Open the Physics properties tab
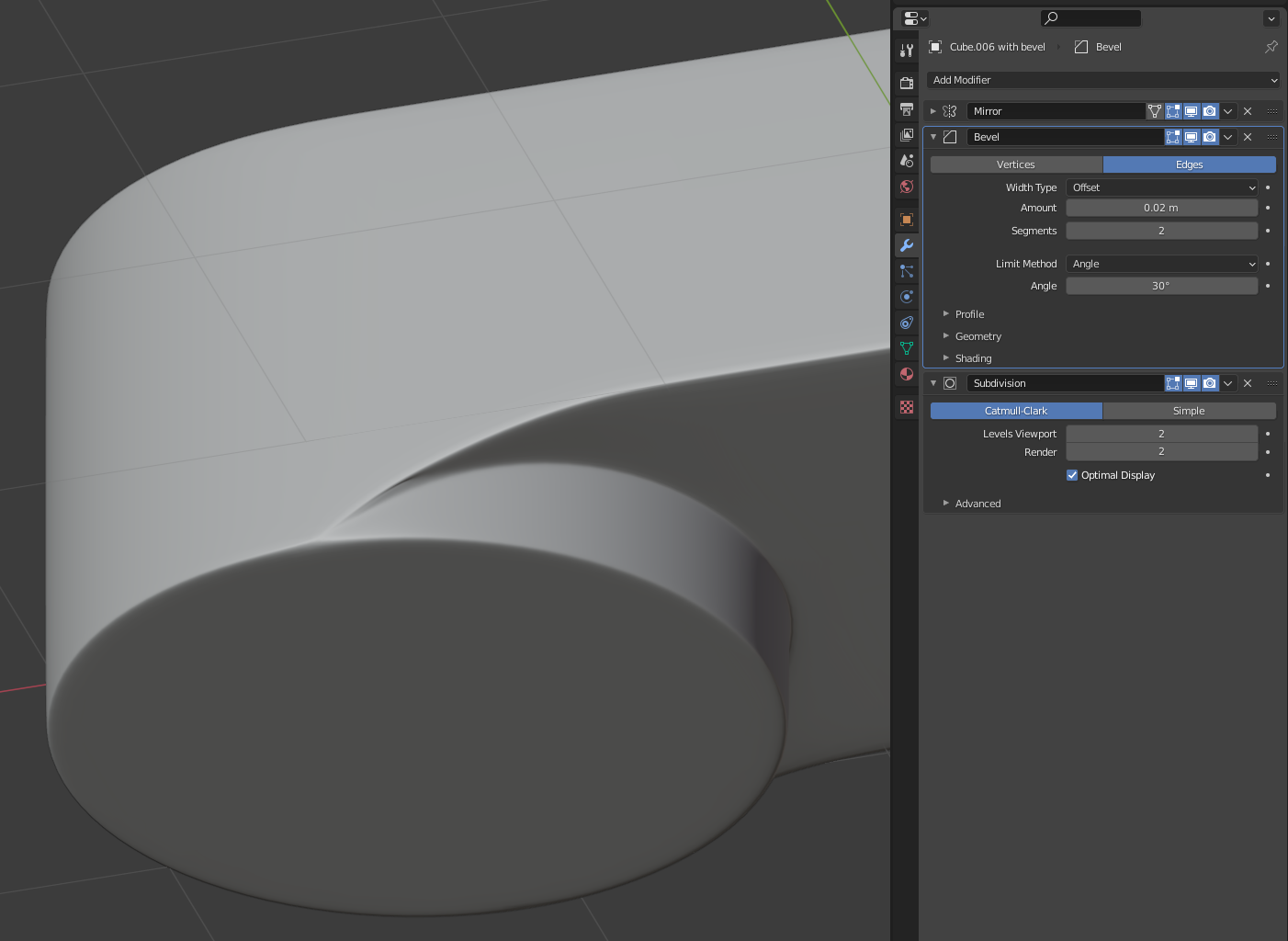Viewport: 1288px width, 941px height. click(x=907, y=297)
